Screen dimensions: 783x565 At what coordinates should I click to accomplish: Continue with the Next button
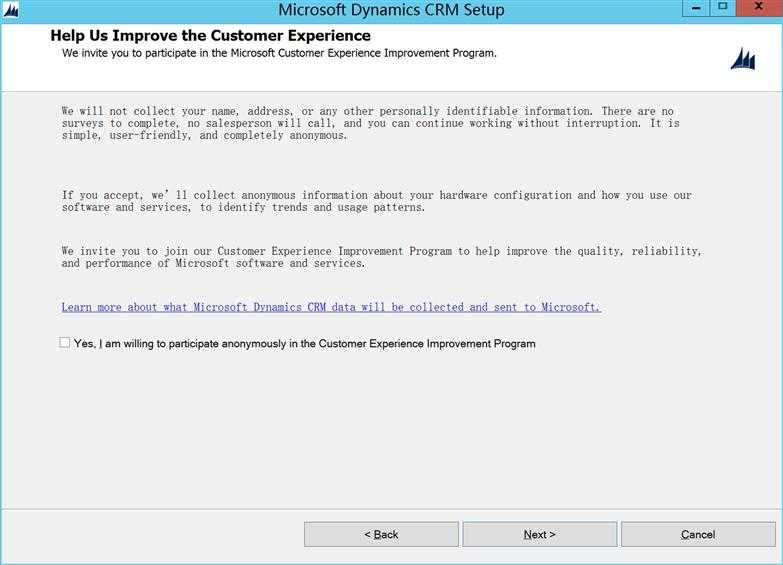539,535
